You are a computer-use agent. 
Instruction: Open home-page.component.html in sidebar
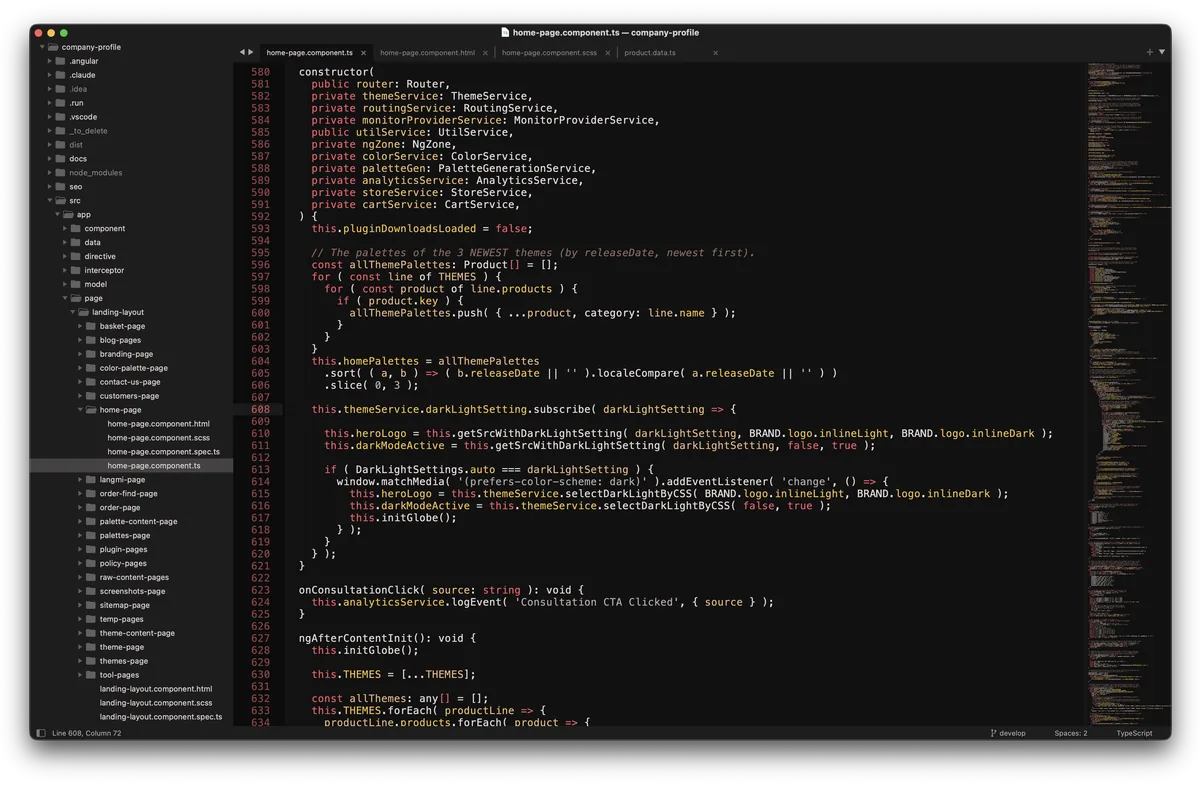[x=158, y=424]
